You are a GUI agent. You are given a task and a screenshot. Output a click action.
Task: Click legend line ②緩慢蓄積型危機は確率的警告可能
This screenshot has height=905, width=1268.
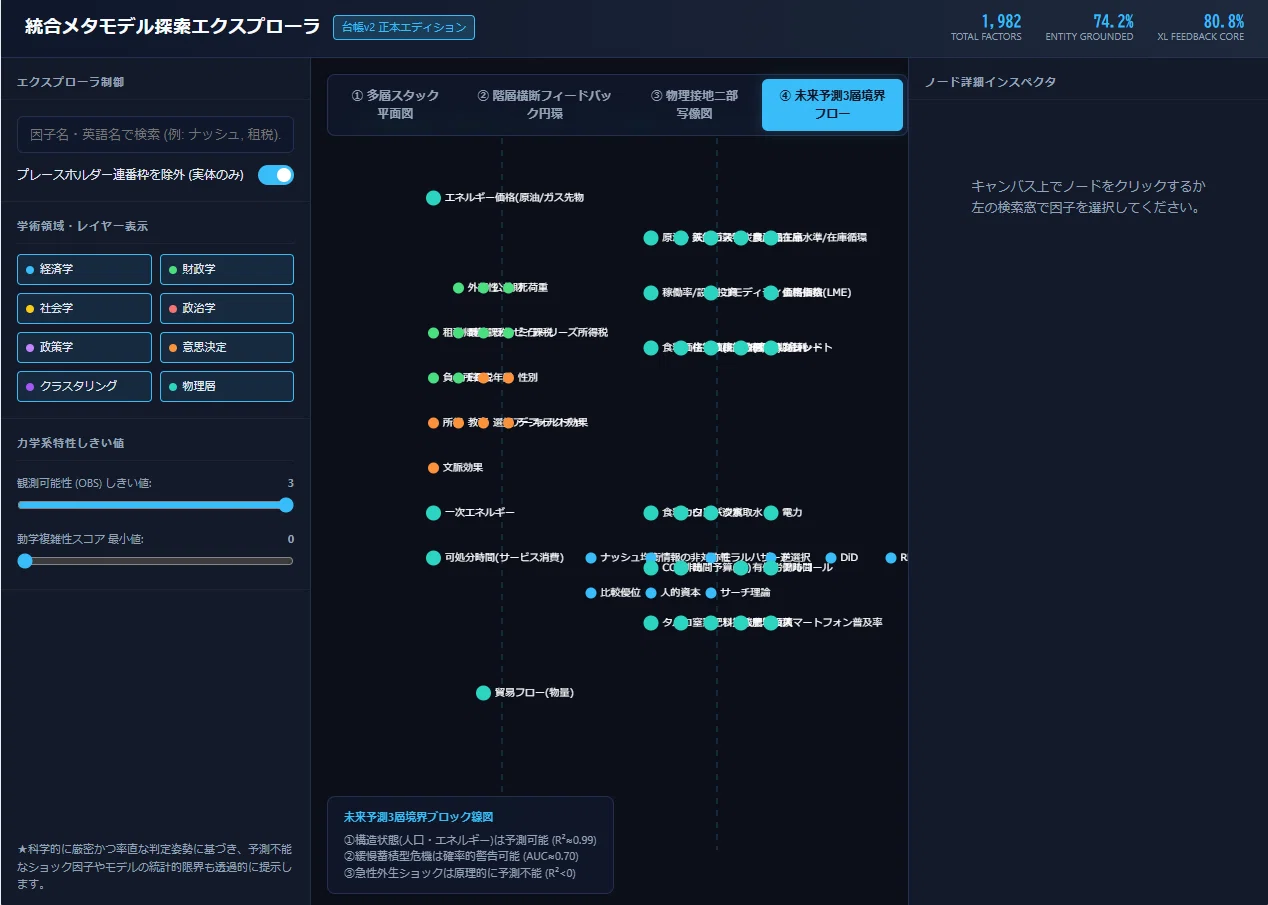(x=461, y=856)
